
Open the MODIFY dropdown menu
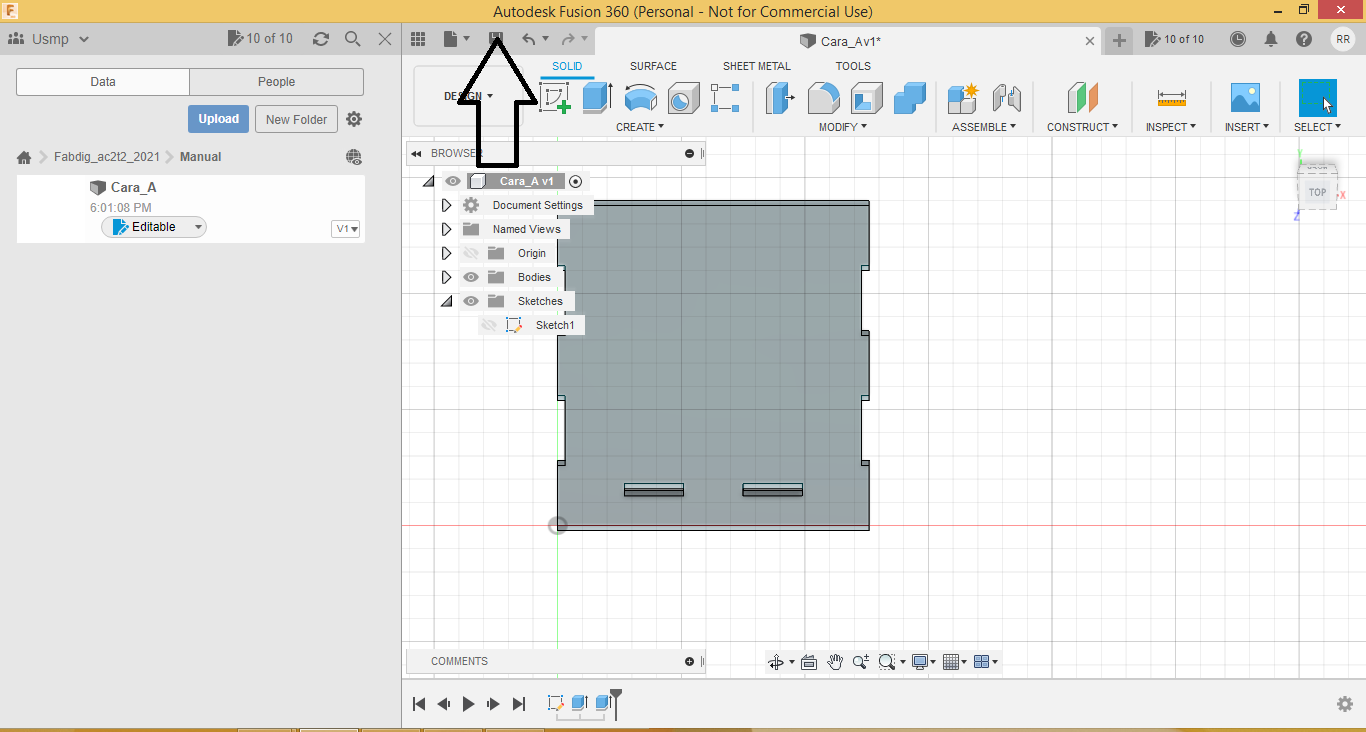point(842,127)
